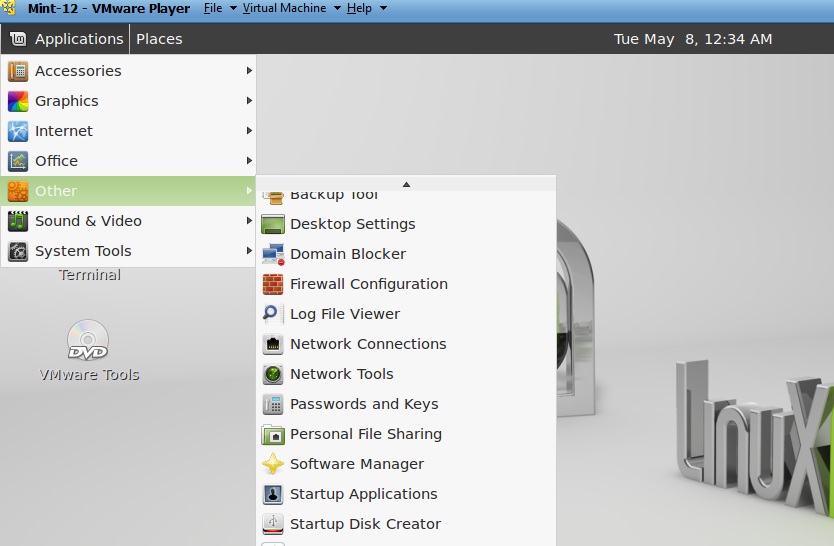Click the VMware Tools DVD desktop icon
The width and height of the screenshot is (834, 546).
(88, 340)
